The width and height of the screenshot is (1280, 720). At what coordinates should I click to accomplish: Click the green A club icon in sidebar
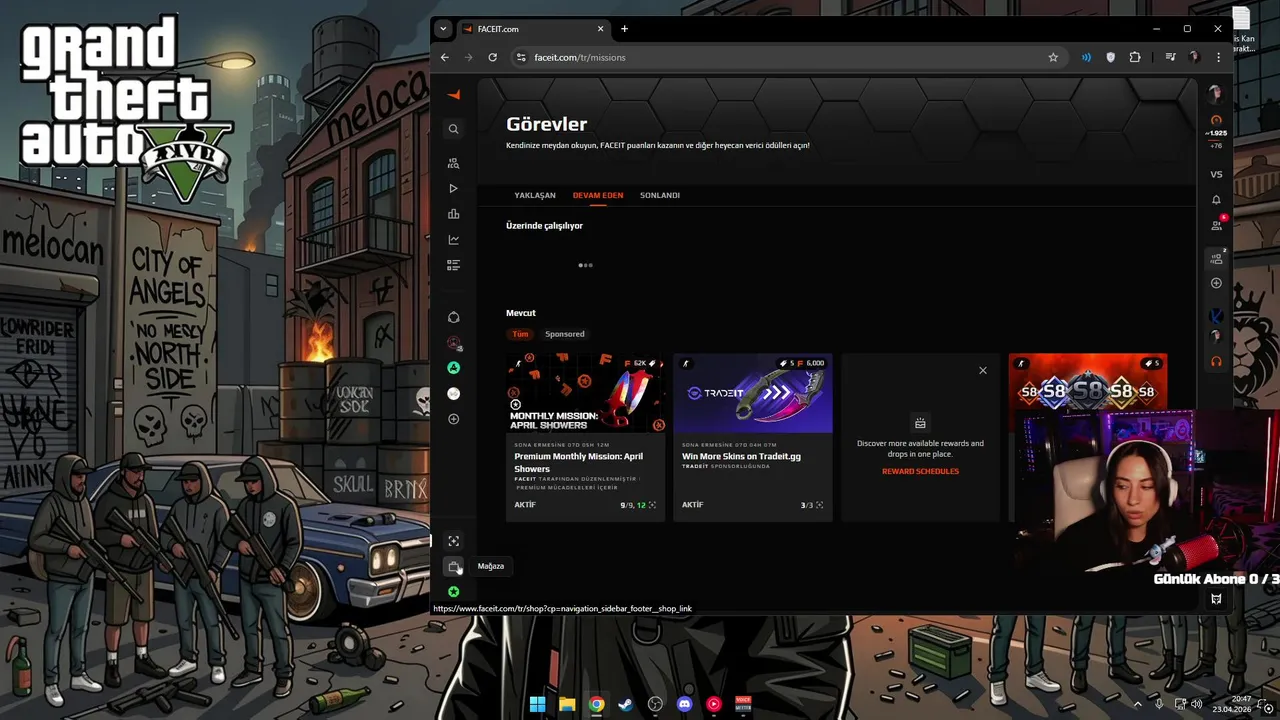(453, 368)
